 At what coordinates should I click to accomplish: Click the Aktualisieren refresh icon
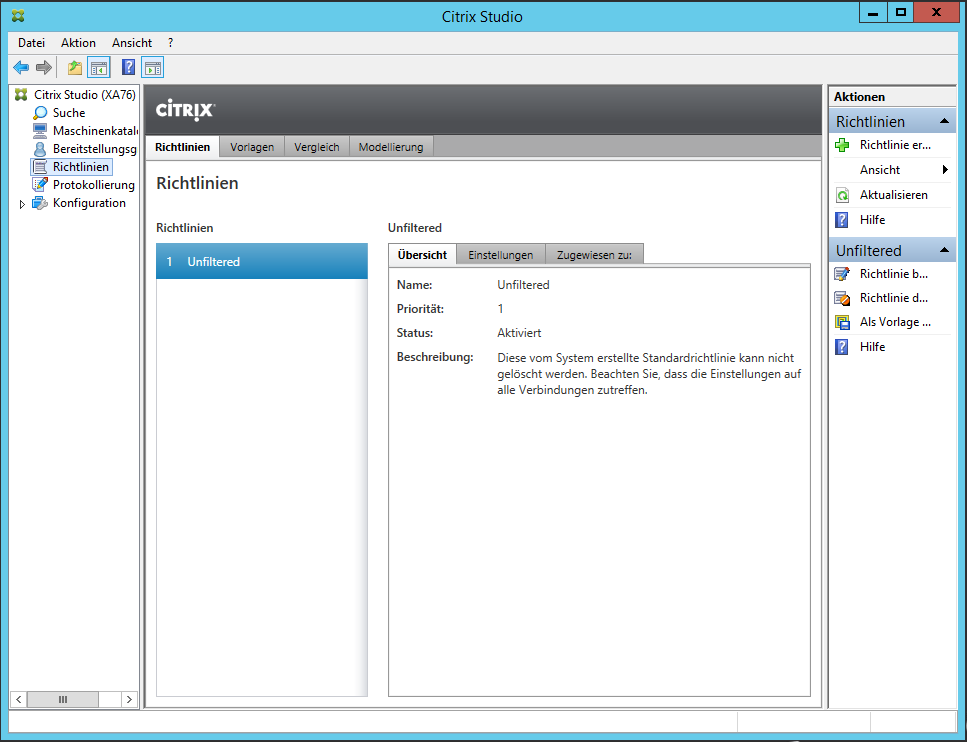(x=842, y=195)
